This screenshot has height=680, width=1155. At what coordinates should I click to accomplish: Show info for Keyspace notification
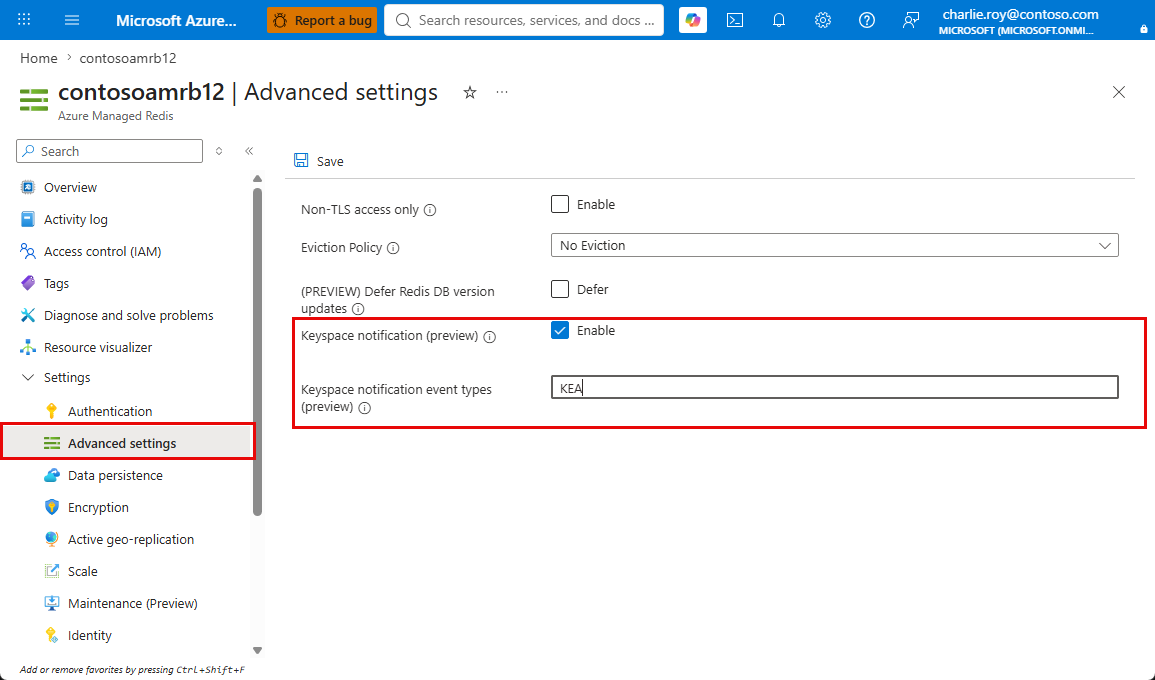tap(490, 337)
